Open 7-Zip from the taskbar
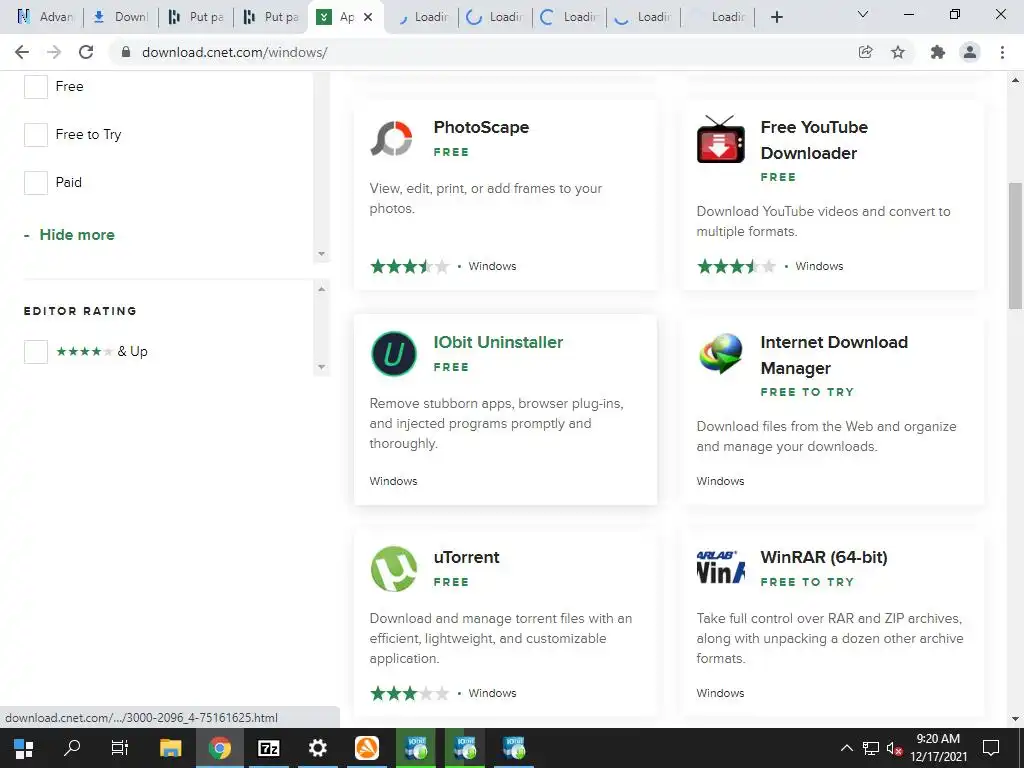 point(268,748)
